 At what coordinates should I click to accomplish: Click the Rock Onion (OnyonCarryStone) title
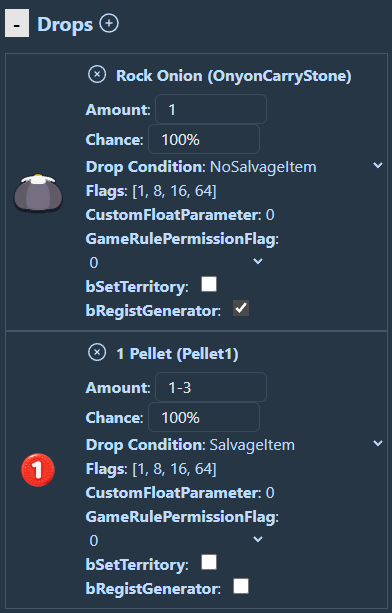[234, 75]
